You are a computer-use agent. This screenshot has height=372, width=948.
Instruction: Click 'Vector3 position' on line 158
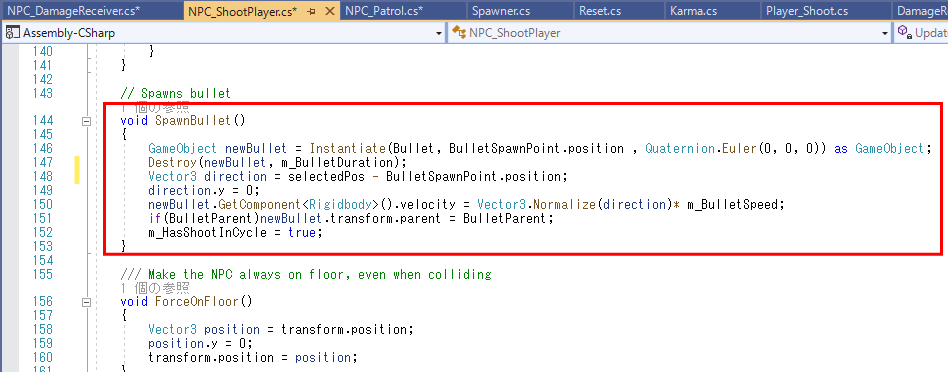203,330
